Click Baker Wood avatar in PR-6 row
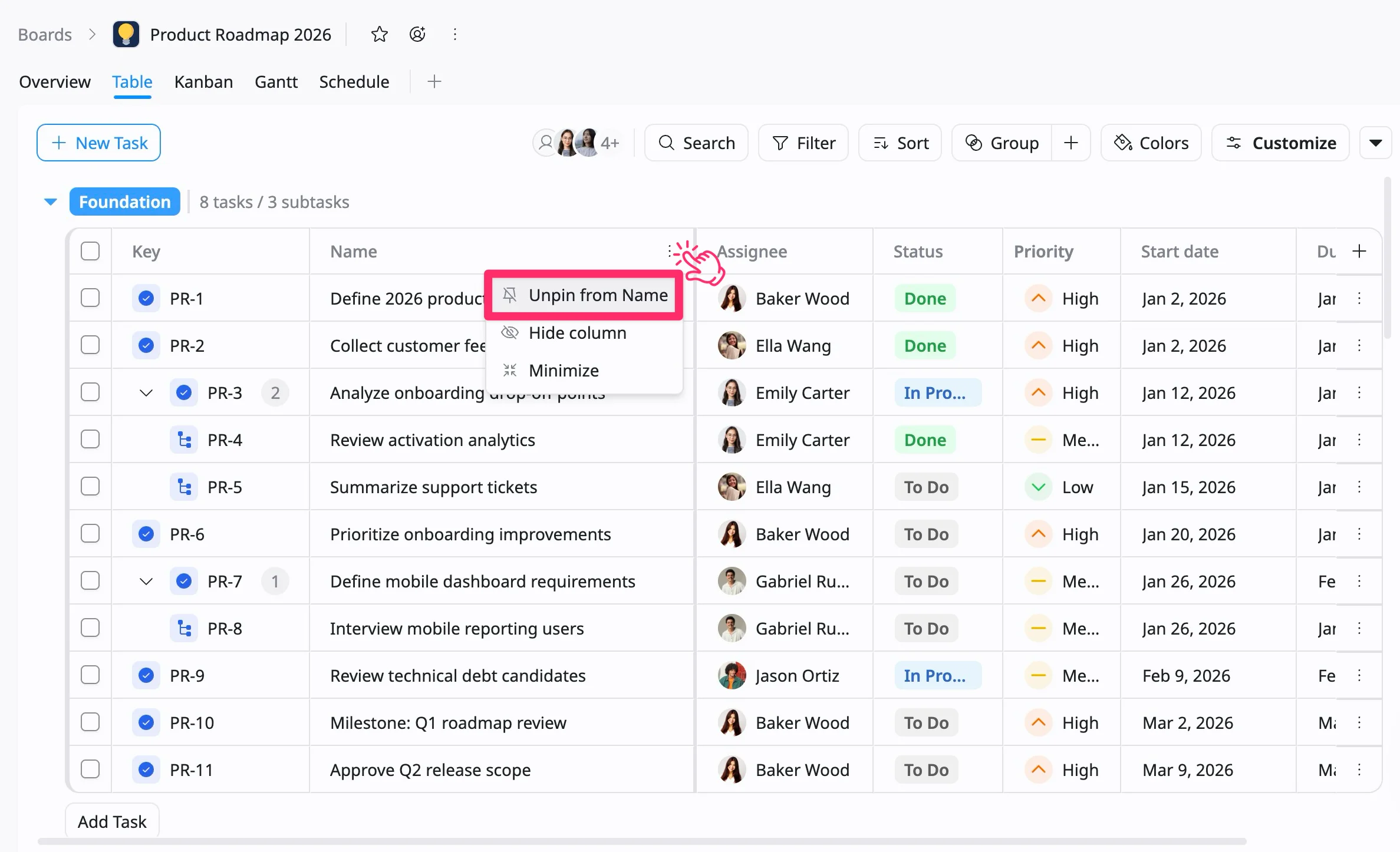 click(732, 534)
